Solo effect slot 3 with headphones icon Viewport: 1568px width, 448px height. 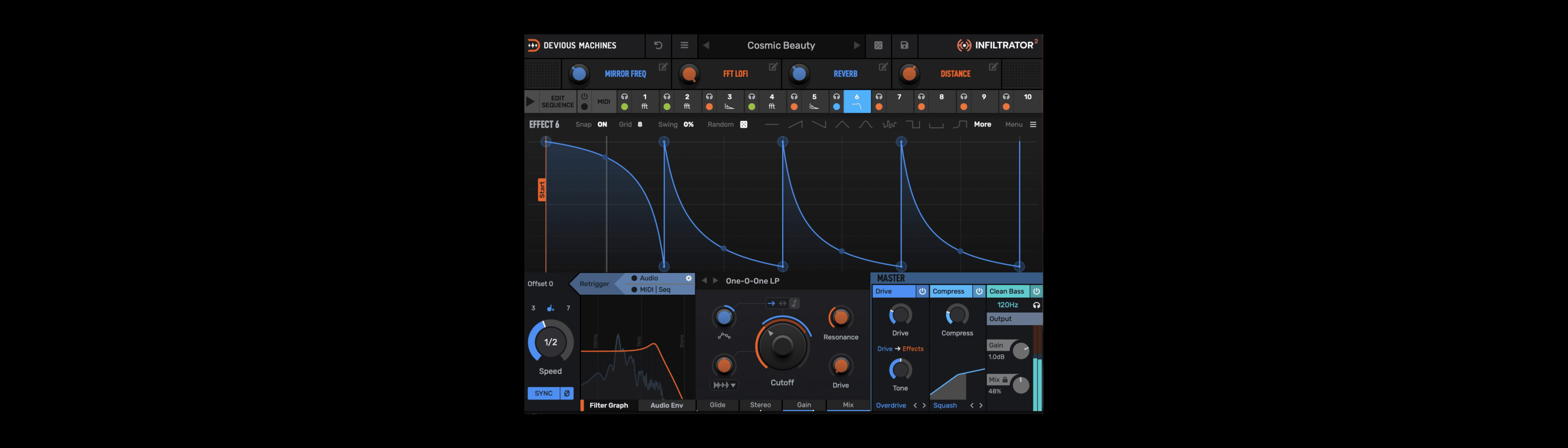click(709, 97)
